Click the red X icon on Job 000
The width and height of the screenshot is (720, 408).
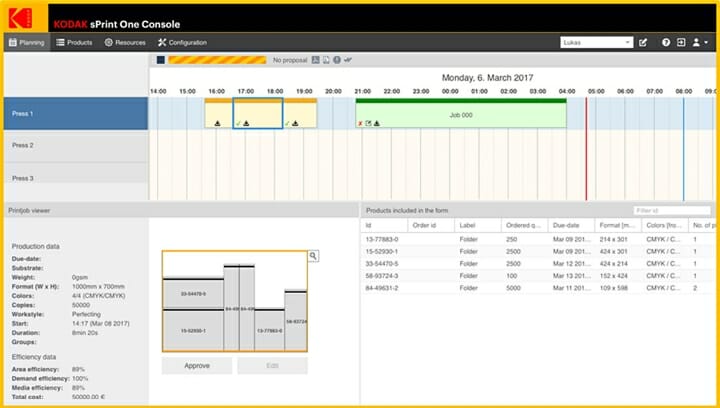(x=360, y=123)
